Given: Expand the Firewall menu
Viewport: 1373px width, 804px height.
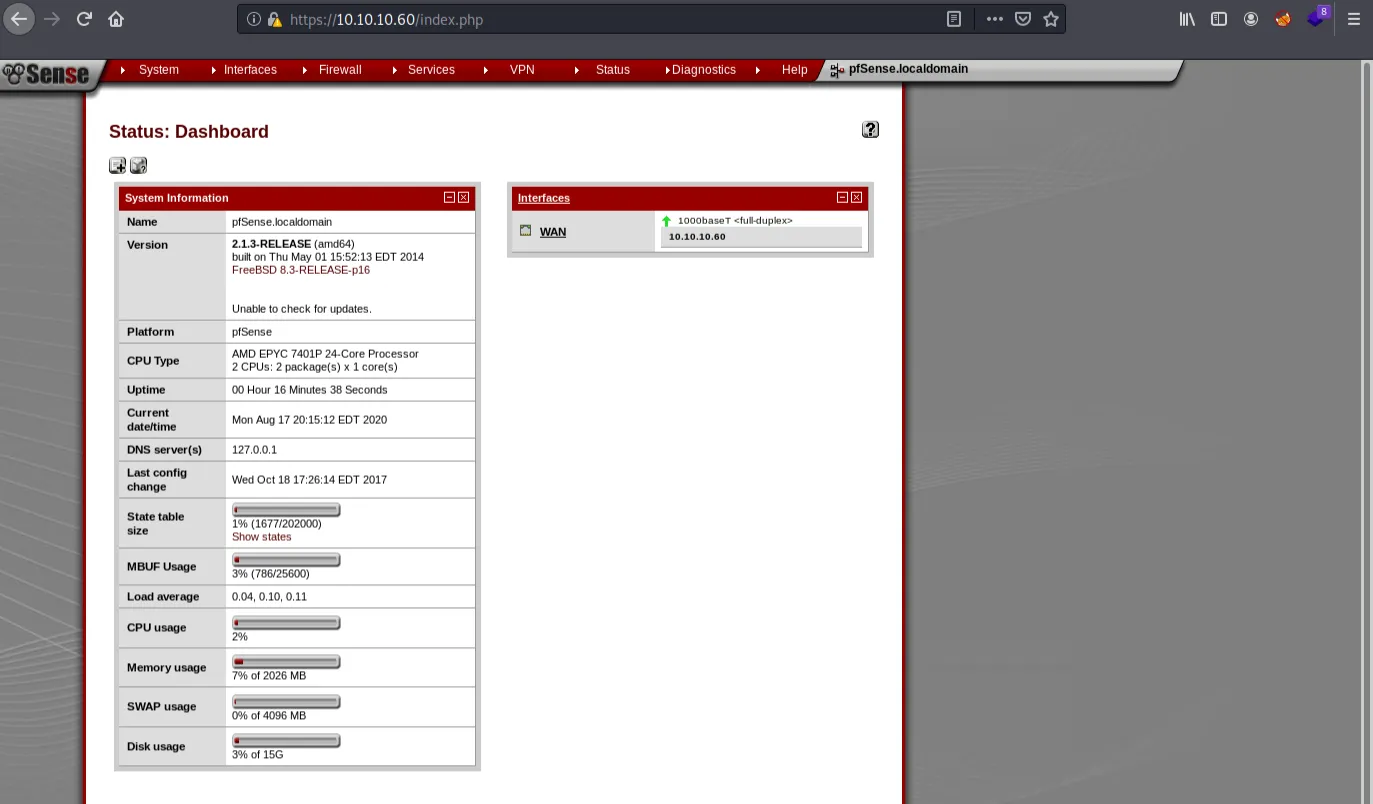Looking at the screenshot, I should pyautogui.click(x=340, y=70).
